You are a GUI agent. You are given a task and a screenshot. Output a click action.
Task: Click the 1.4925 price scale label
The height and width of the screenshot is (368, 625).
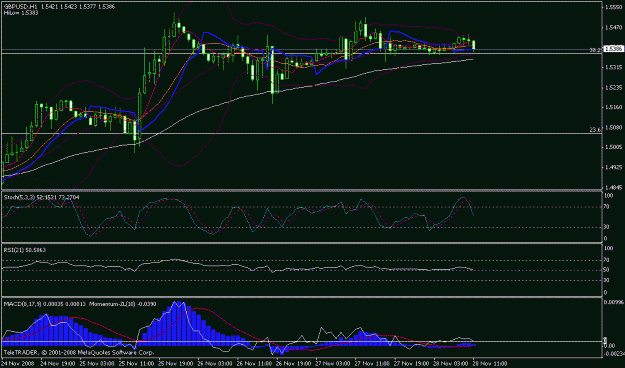click(x=613, y=167)
